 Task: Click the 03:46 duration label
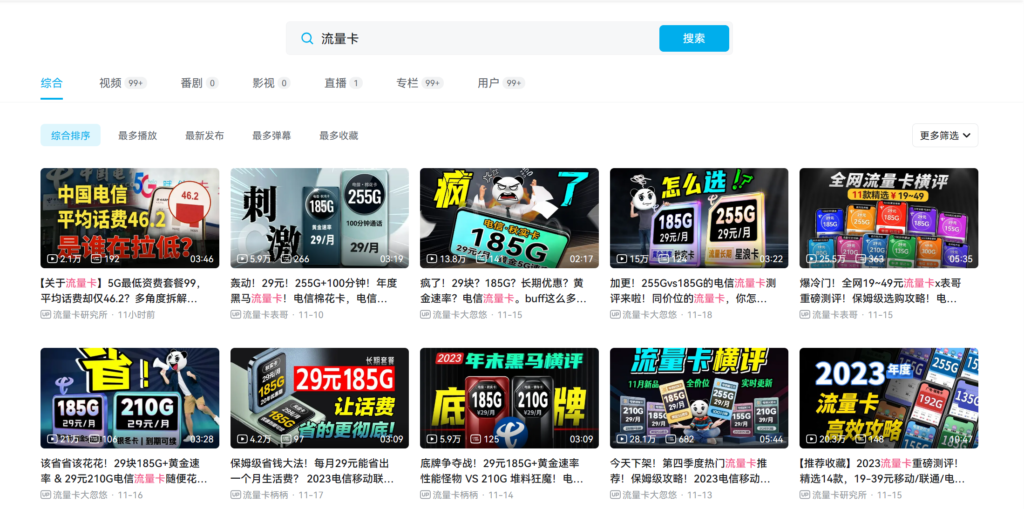pyautogui.click(x=201, y=259)
